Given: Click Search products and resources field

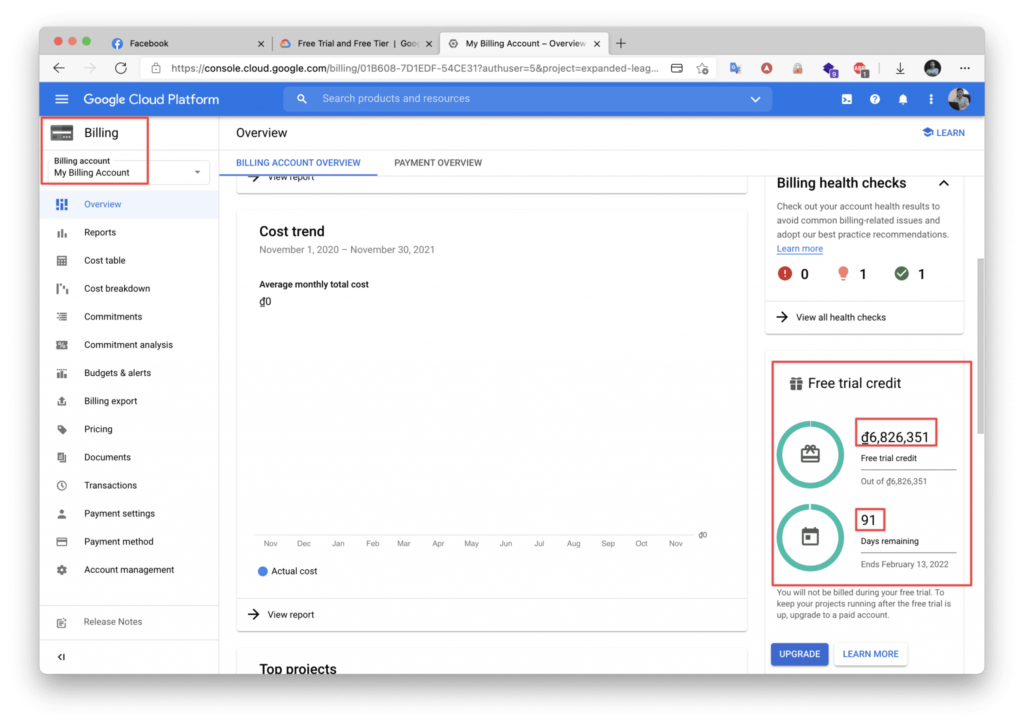Looking at the screenshot, I should pyautogui.click(x=528, y=99).
